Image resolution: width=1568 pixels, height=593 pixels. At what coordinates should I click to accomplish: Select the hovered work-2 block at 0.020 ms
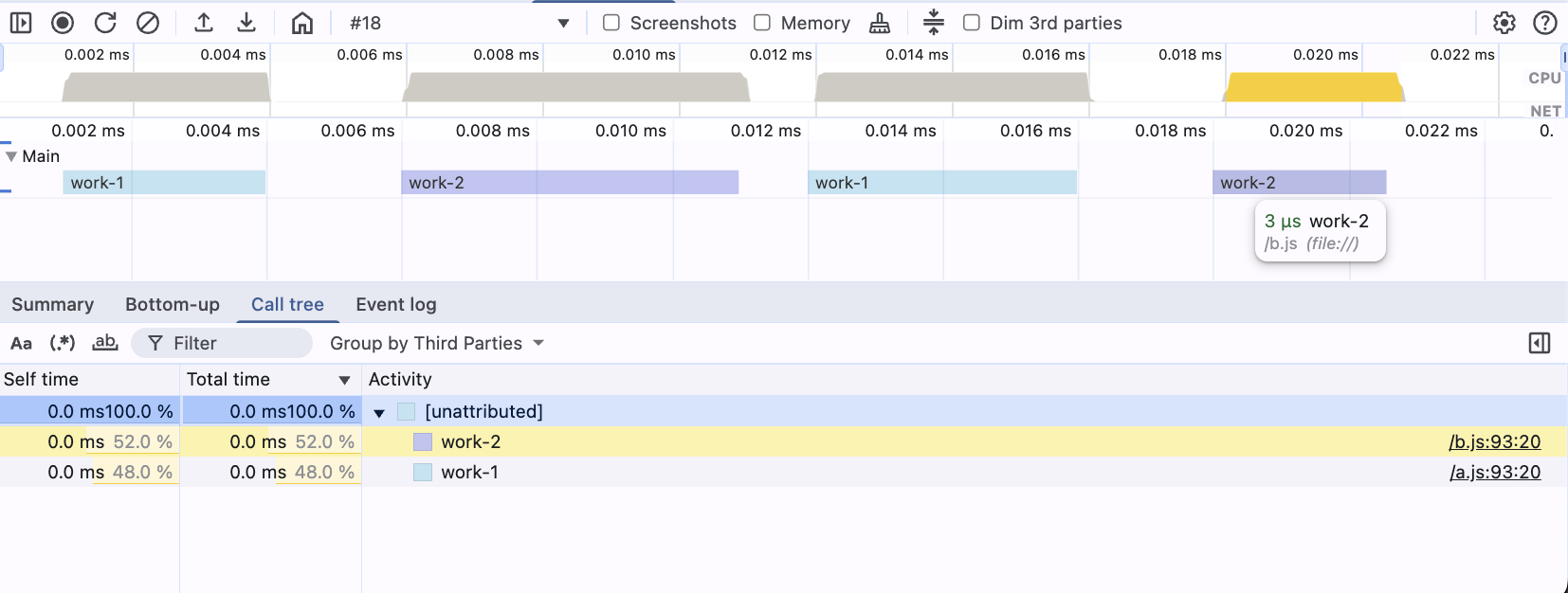click(1300, 183)
